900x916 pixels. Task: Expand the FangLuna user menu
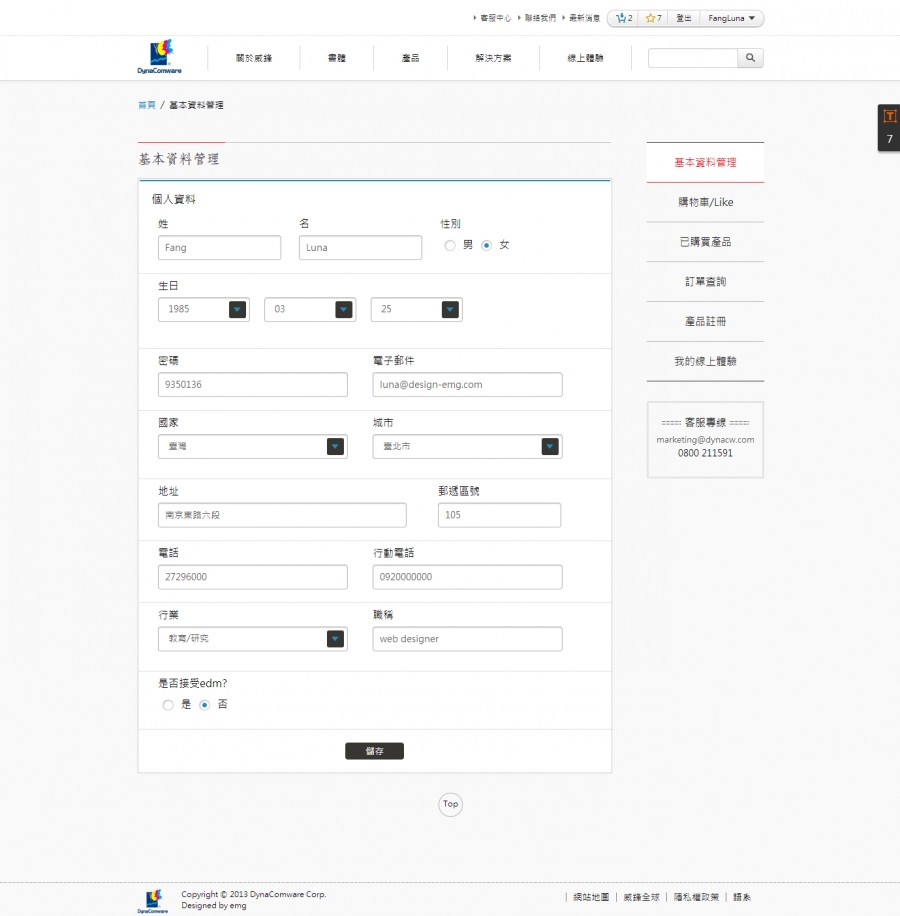(732, 18)
